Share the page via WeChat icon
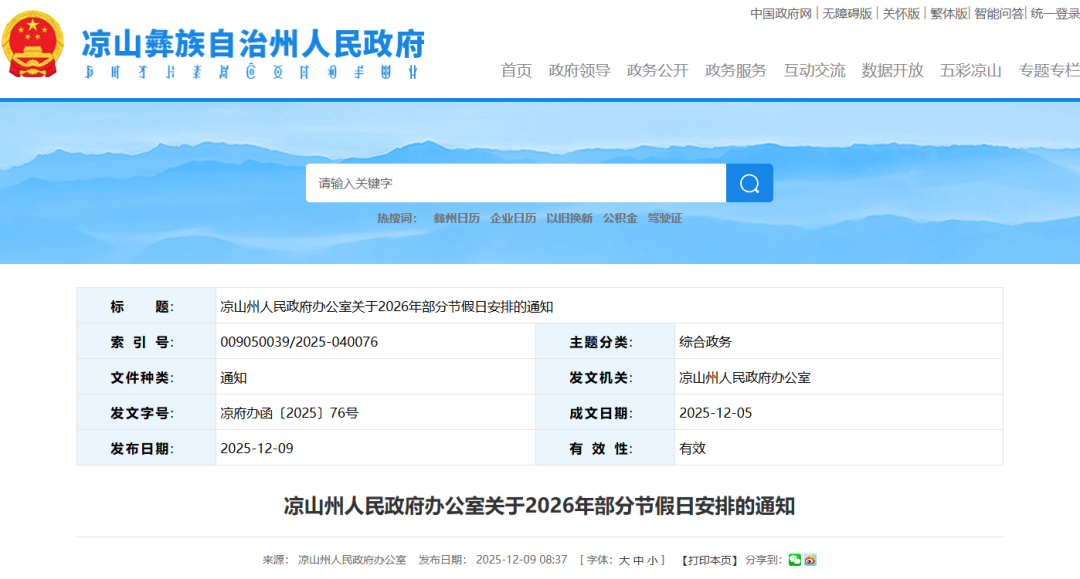 tap(795, 560)
